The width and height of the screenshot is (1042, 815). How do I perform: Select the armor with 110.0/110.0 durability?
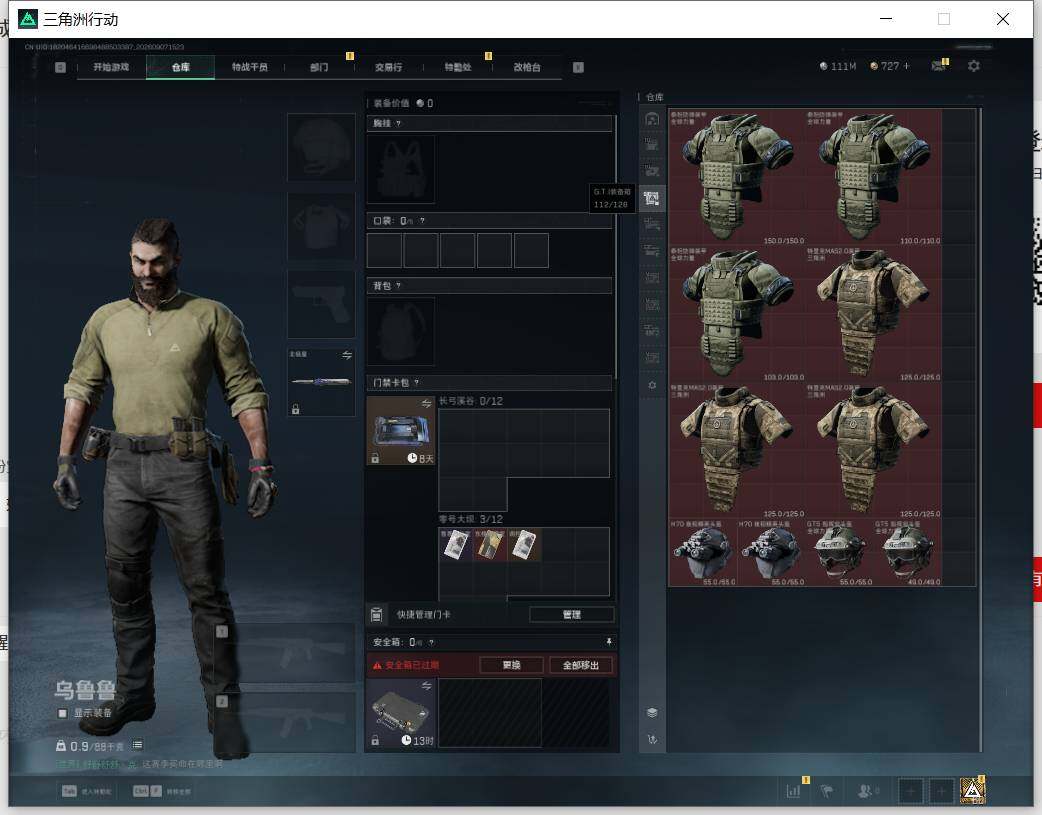(x=873, y=177)
